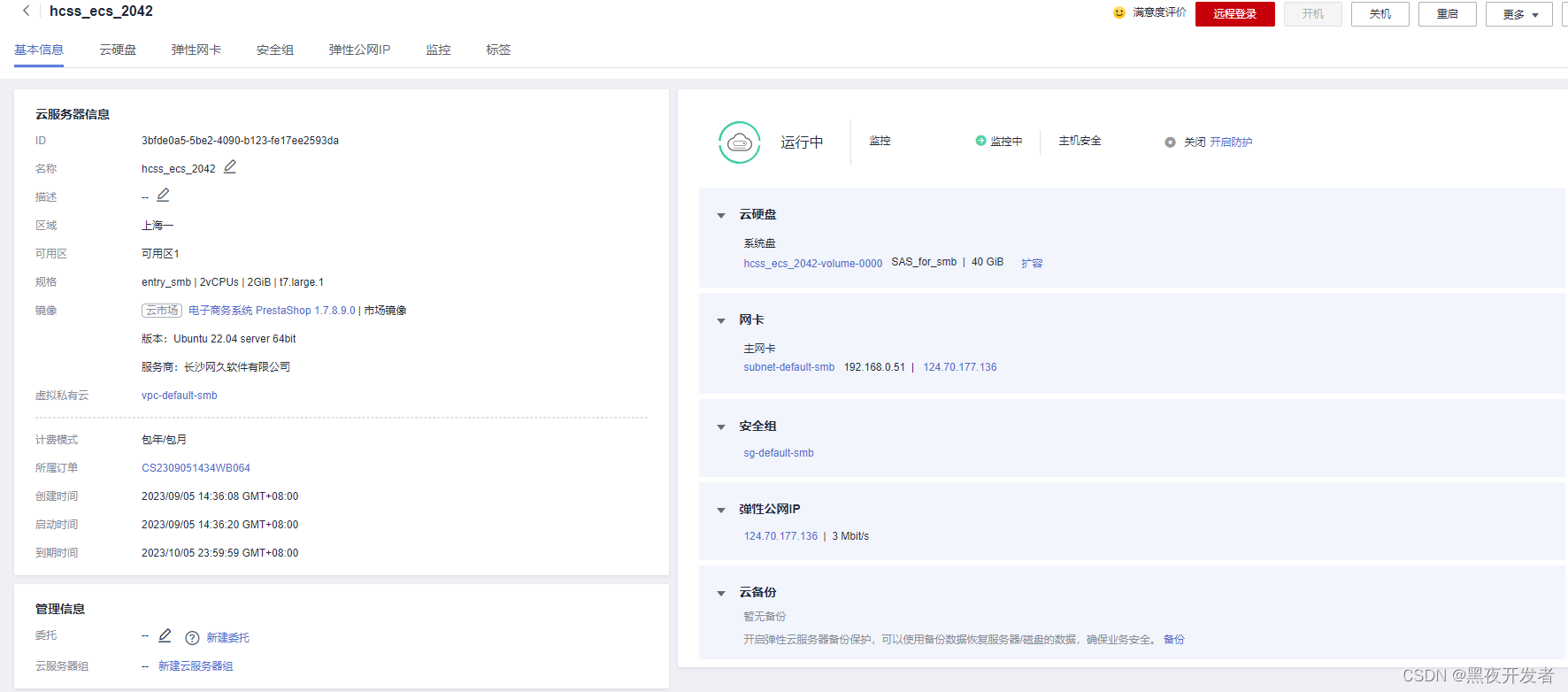Click the 扩容 disk expansion link
Viewport: 1568px width, 692px height.
click(x=1032, y=264)
